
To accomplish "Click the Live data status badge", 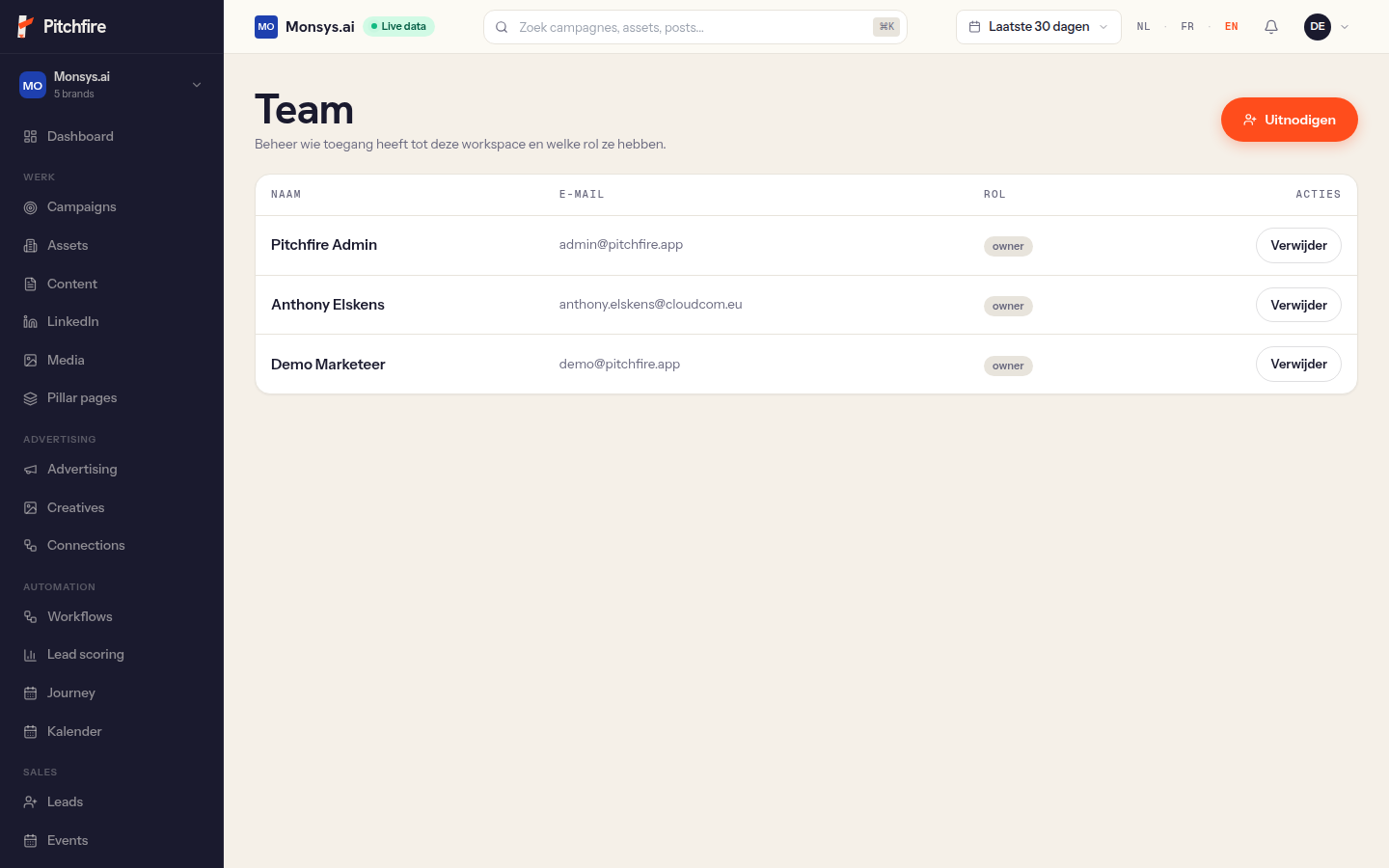I will (x=399, y=27).
